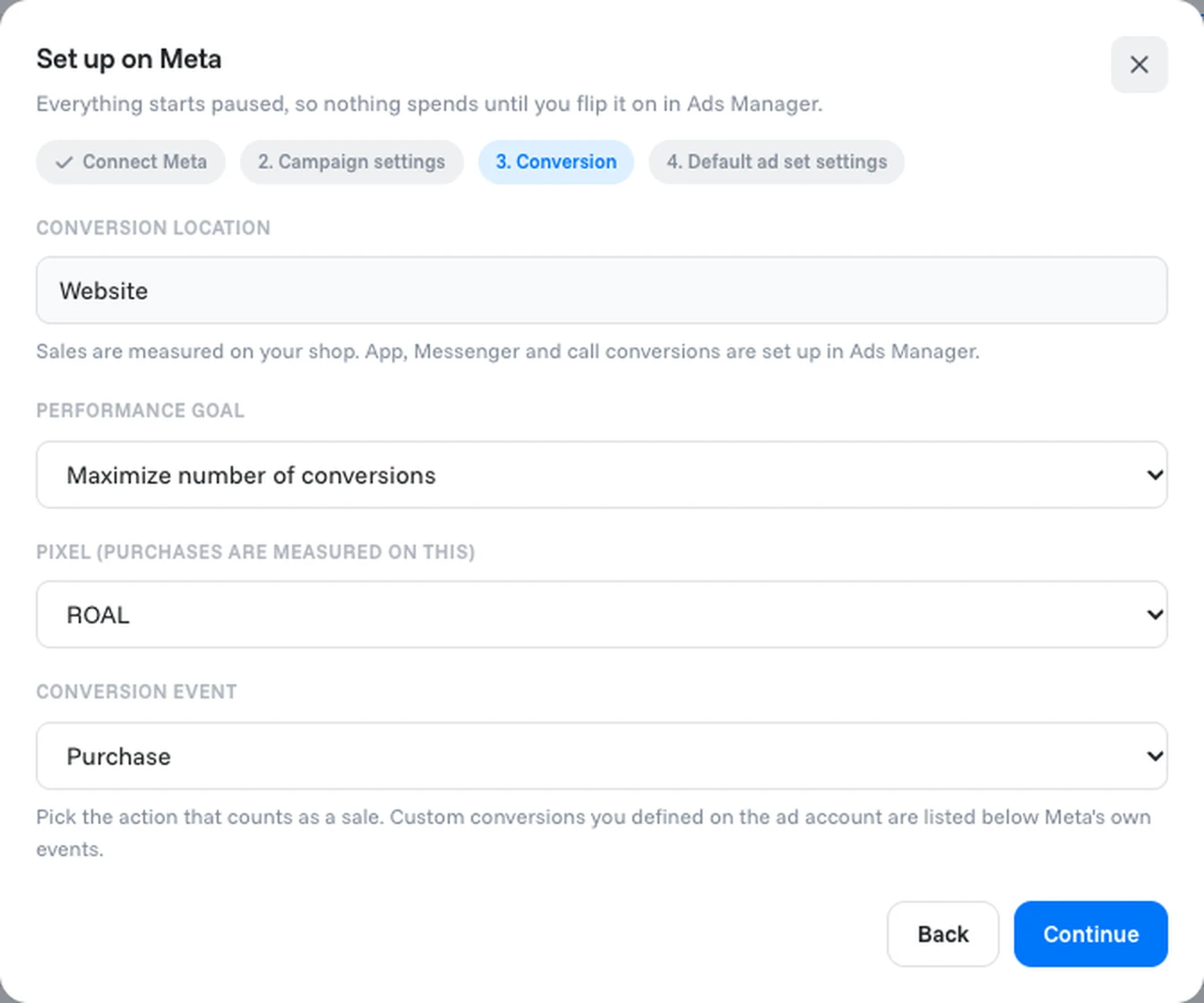Image resolution: width=1204 pixels, height=1003 pixels.
Task: Go to the Campaign settings step
Action: pos(351,162)
